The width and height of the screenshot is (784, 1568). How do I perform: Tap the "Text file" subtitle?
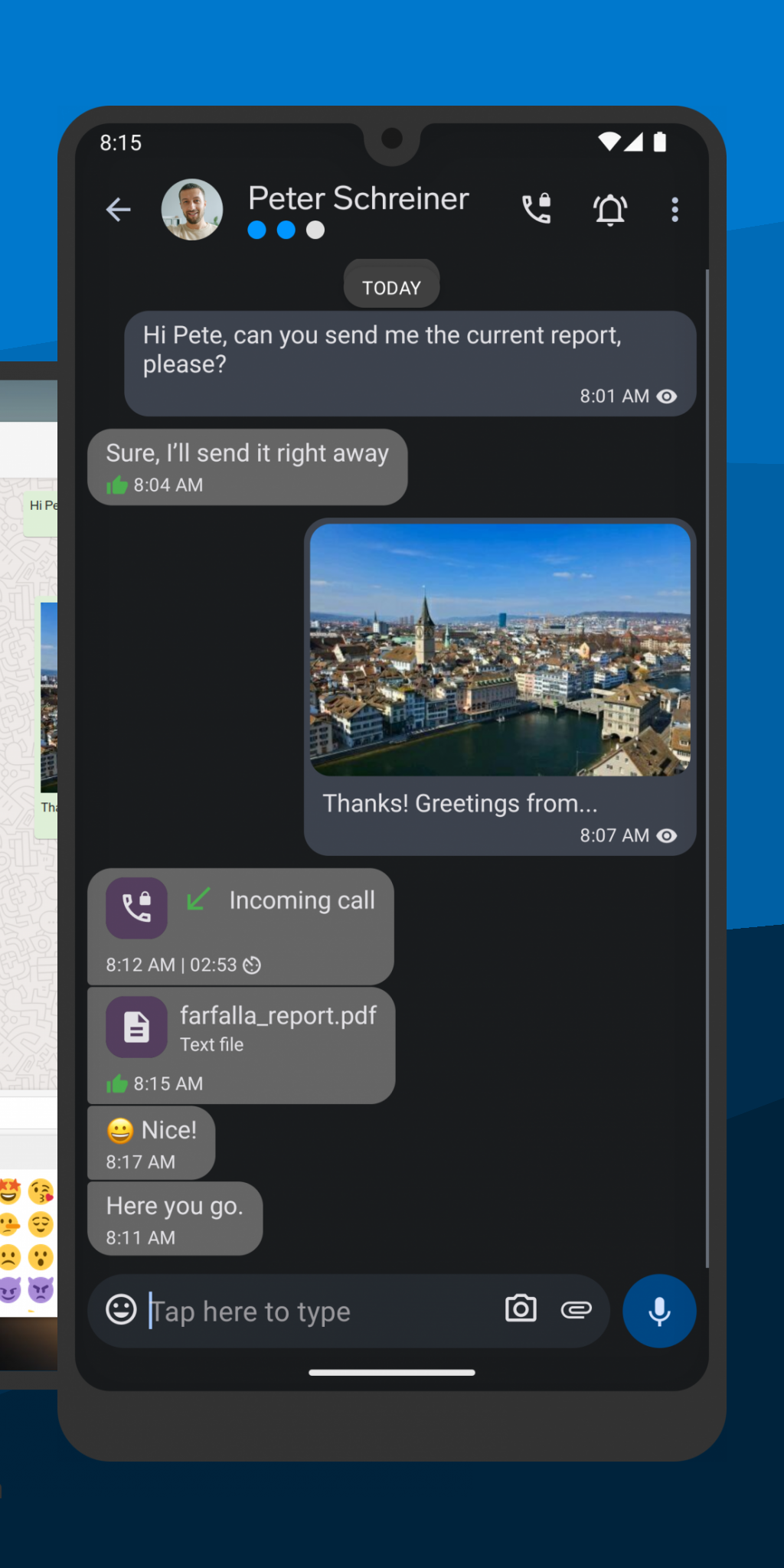(212, 1044)
